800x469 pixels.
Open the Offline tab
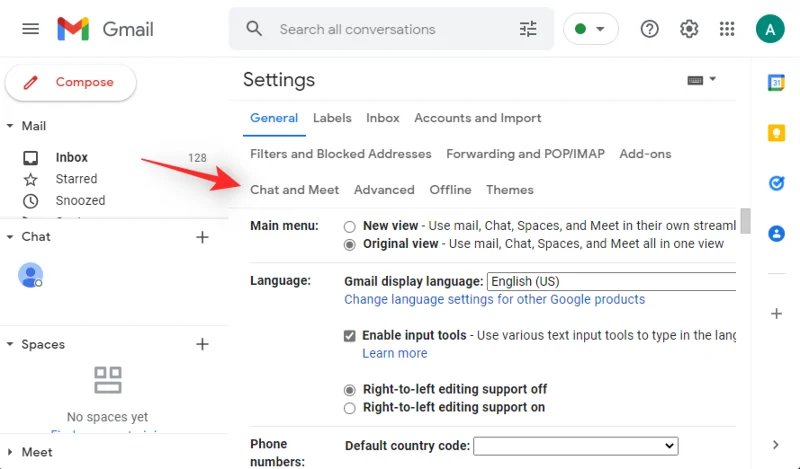click(x=451, y=189)
